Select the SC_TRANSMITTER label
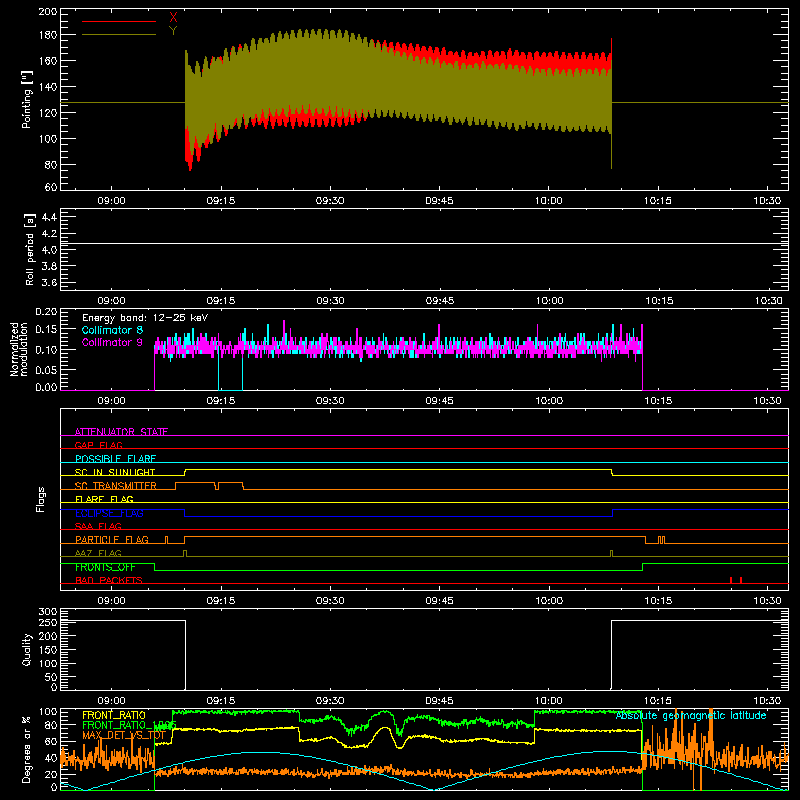This screenshot has height=800, width=800. (x=116, y=486)
